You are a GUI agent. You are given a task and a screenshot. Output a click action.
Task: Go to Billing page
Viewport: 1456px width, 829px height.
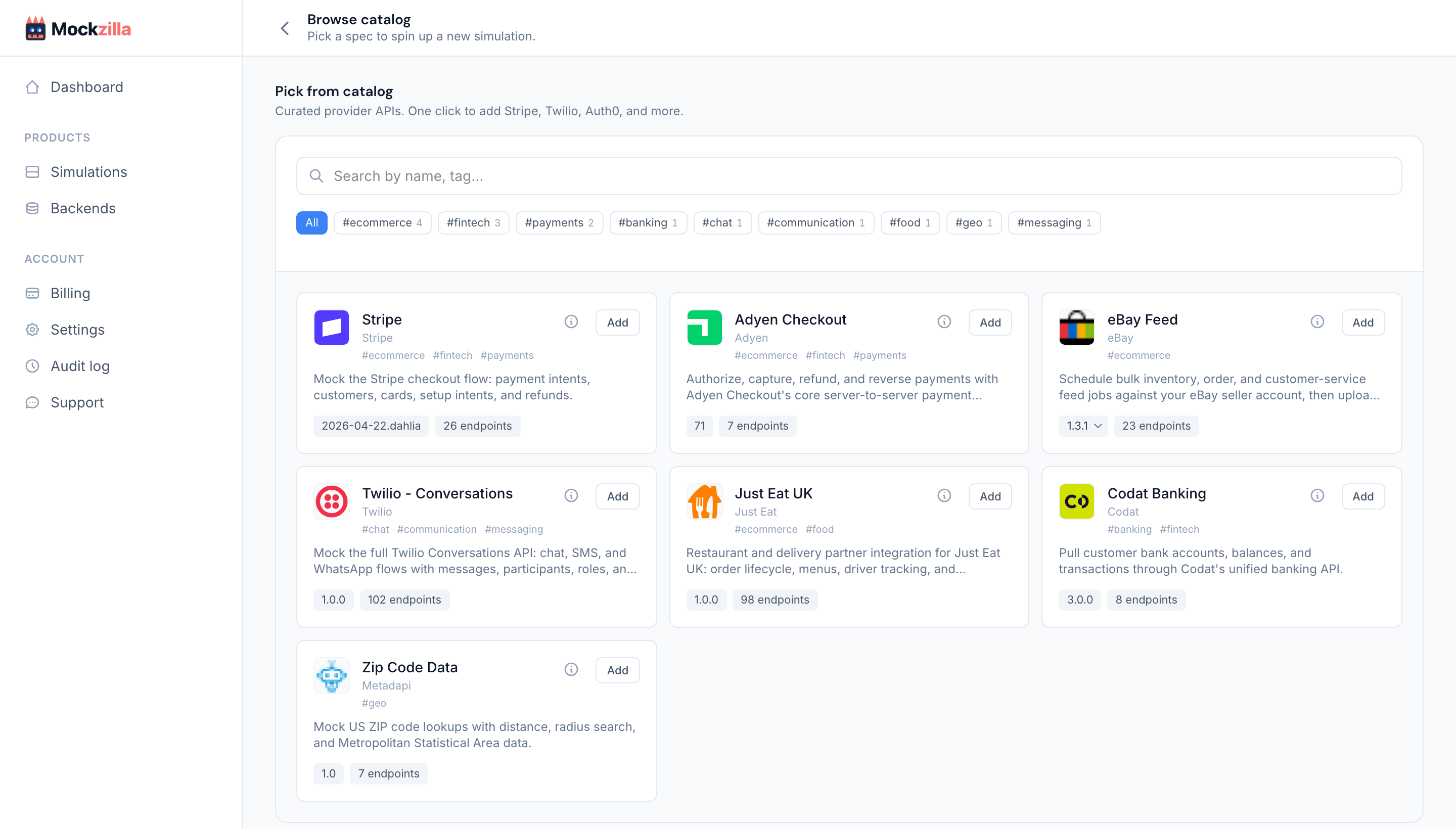pyautogui.click(x=58, y=293)
